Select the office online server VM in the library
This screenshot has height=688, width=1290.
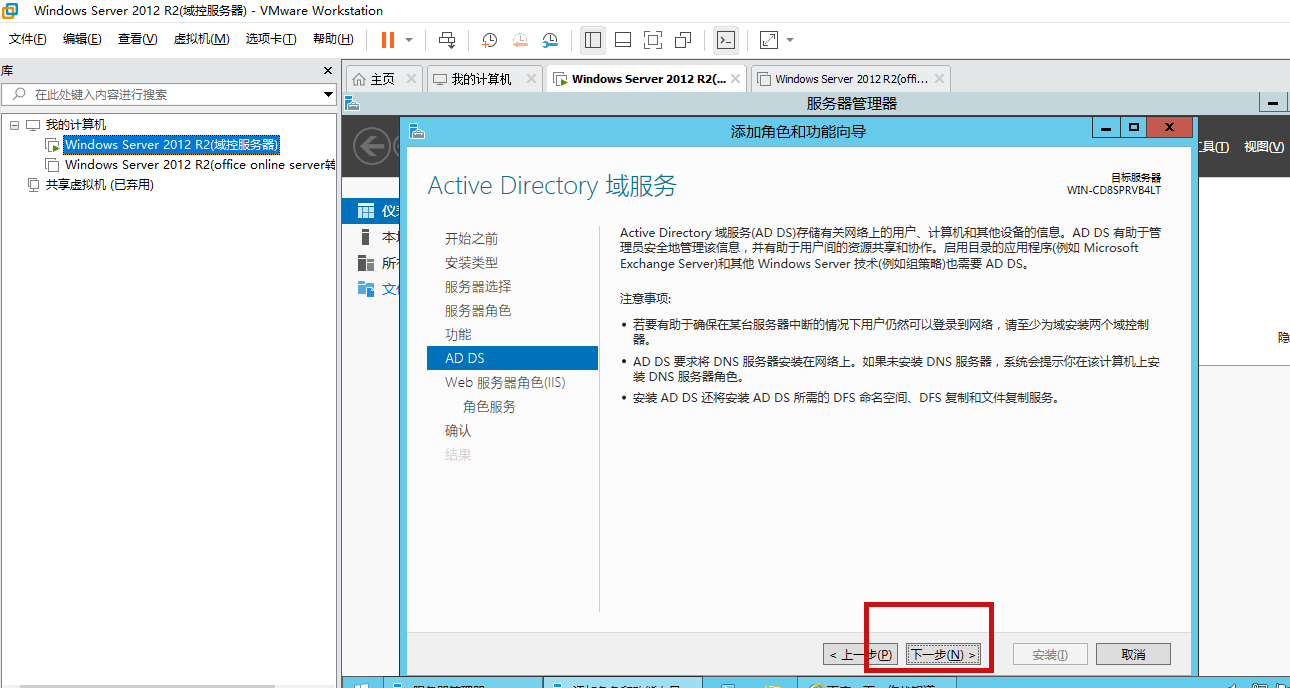coord(200,165)
